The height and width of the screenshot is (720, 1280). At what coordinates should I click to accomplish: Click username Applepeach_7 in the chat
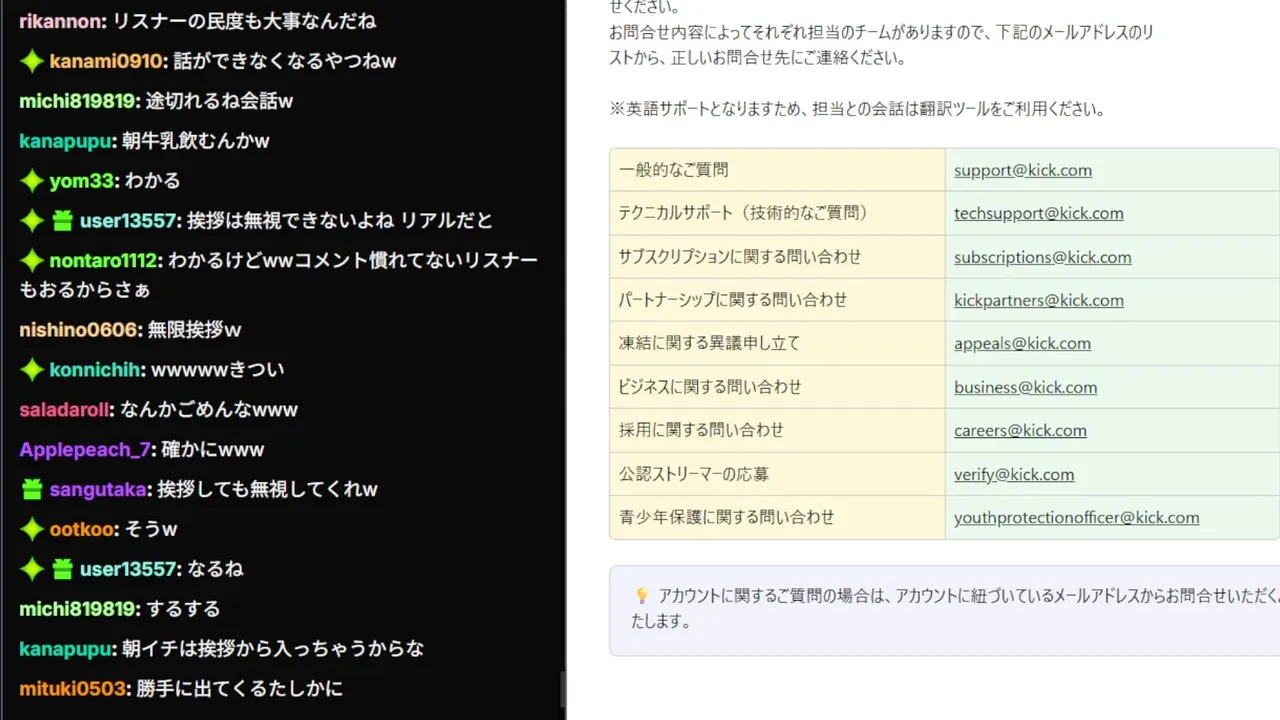(x=85, y=450)
